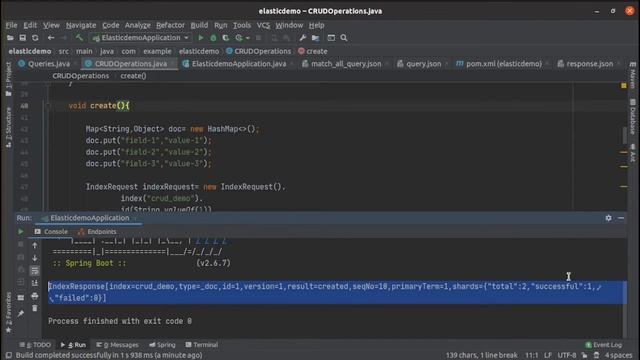Toggle soft-wrap in console panel
Image resolution: width=640 pixels, height=360 pixels.
point(35,271)
